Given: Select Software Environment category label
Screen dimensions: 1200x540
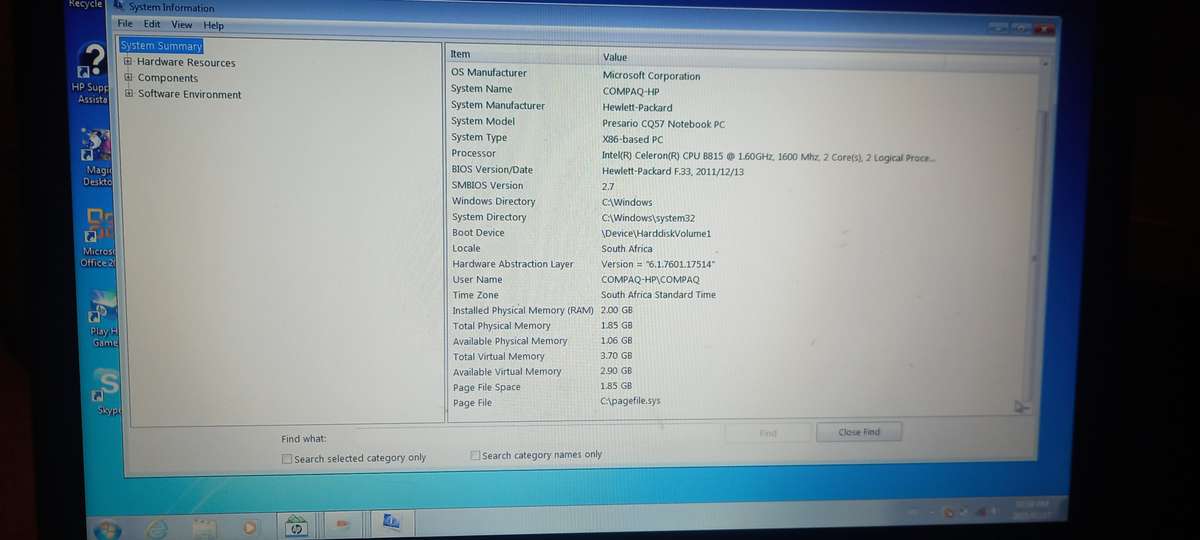Looking at the screenshot, I should [190, 94].
